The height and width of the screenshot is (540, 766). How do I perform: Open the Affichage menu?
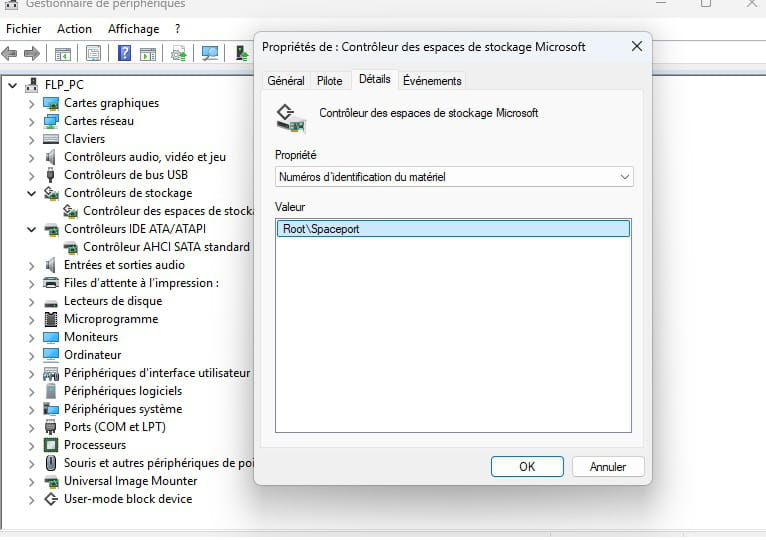pyautogui.click(x=133, y=29)
